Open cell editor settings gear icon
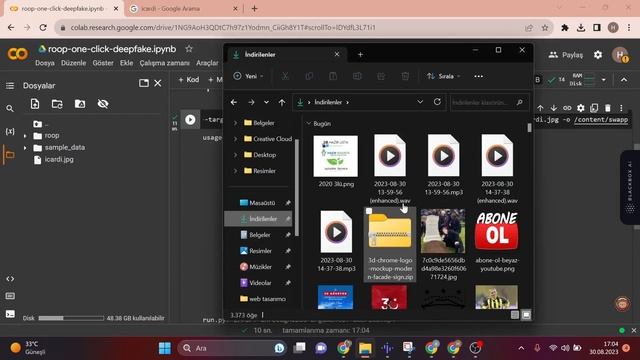Image resolution: width=640 pixels, height=360 pixels. tap(580, 108)
